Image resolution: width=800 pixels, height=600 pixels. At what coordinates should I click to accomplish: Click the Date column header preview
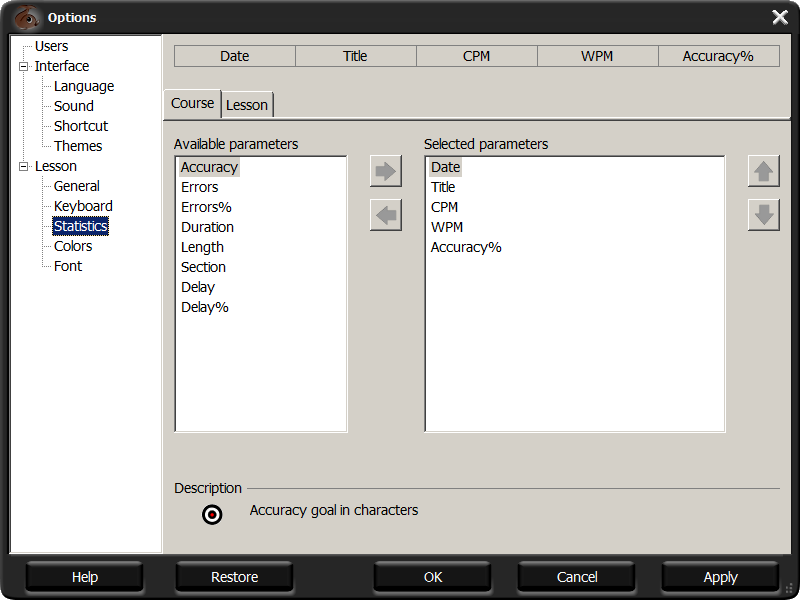pos(235,56)
